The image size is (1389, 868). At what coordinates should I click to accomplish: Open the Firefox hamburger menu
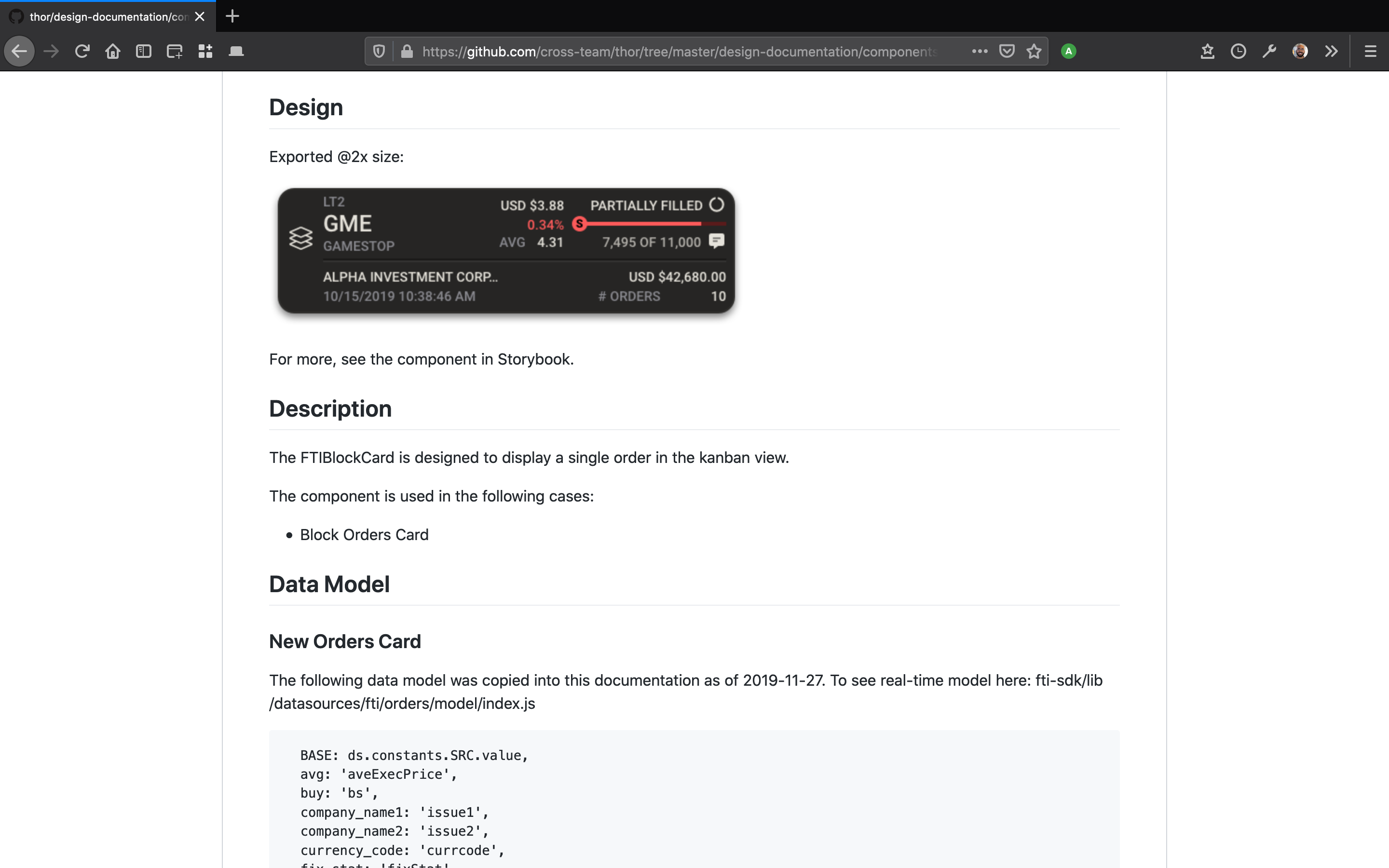[1370, 52]
